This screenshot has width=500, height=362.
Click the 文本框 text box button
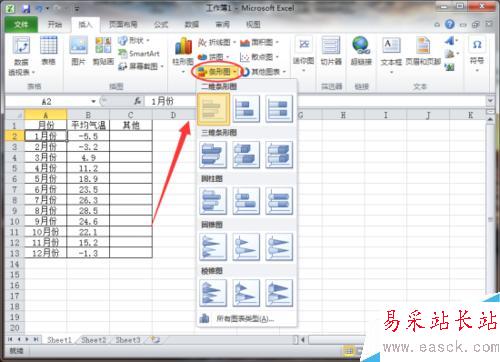391,56
